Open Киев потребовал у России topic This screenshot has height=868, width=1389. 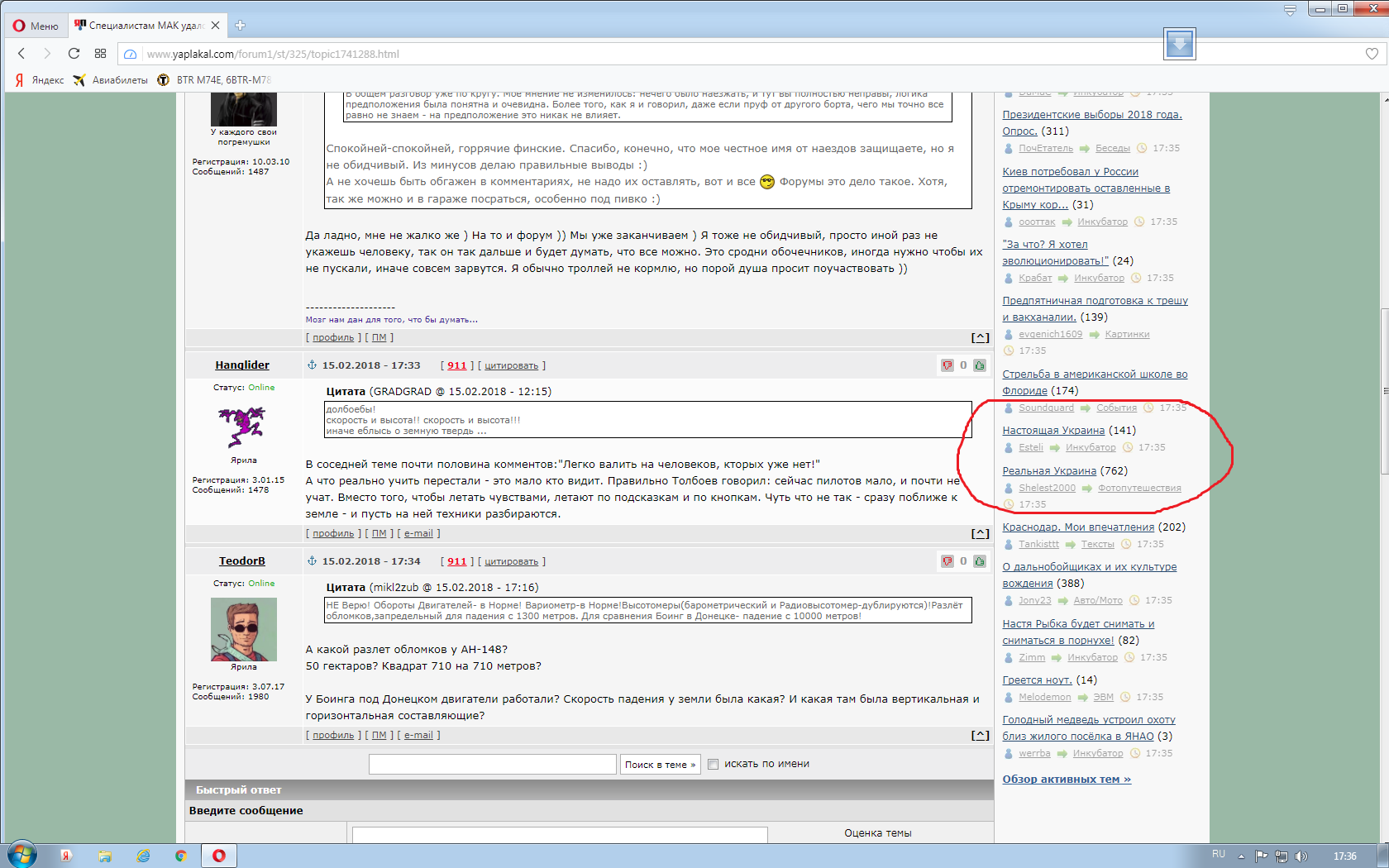point(1086,188)
